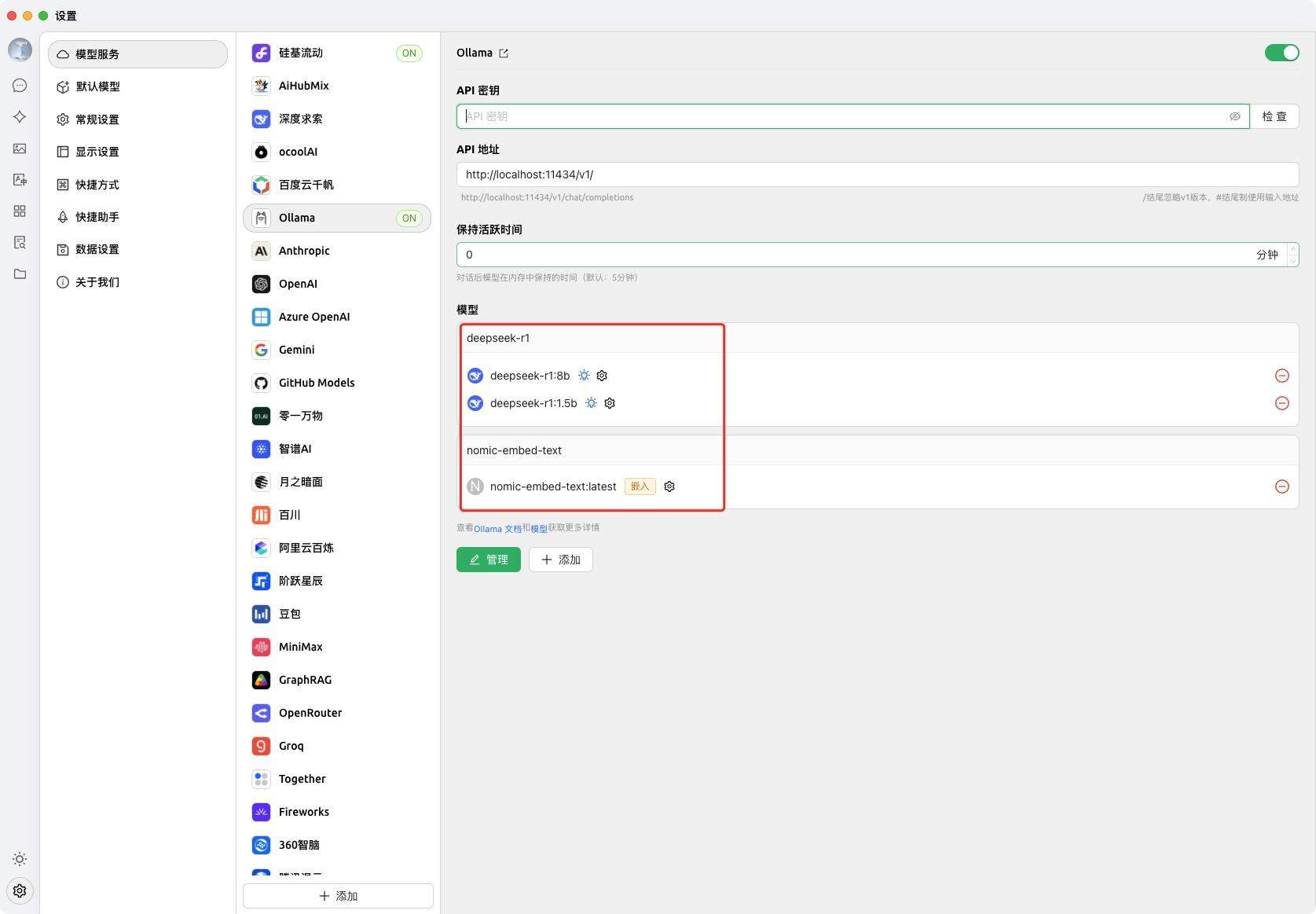Click the green 管理 button
Image resolution: width=1316 pixels, height=914 pixels.
pos(489,560)
